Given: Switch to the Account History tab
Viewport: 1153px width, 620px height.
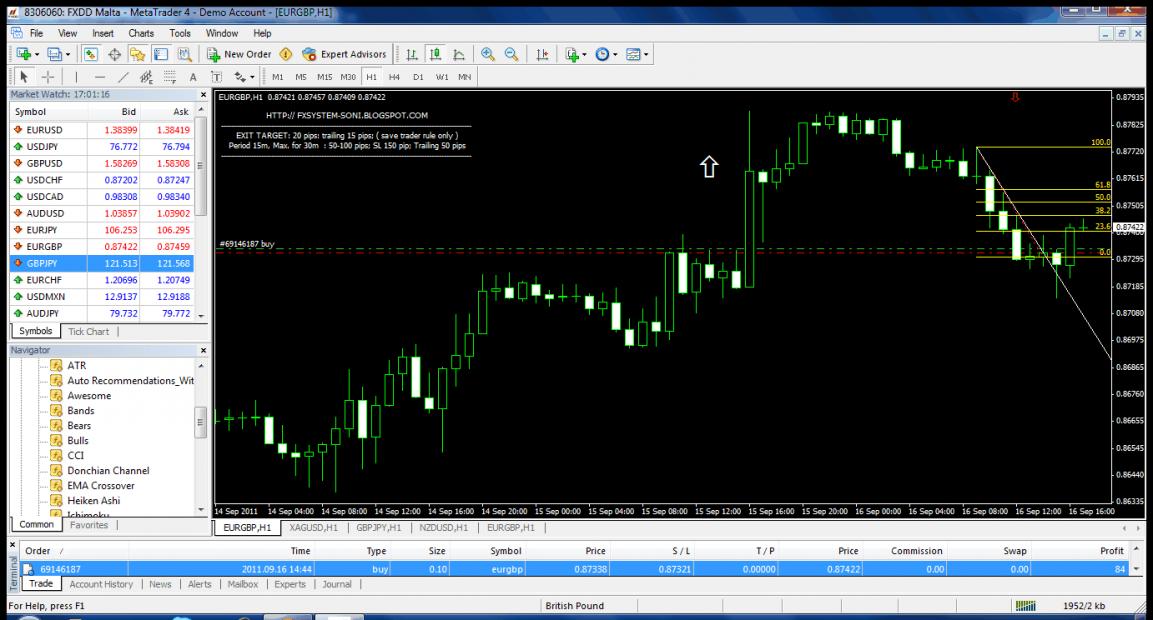Looking at the screenshot, I should coord(103,584).
